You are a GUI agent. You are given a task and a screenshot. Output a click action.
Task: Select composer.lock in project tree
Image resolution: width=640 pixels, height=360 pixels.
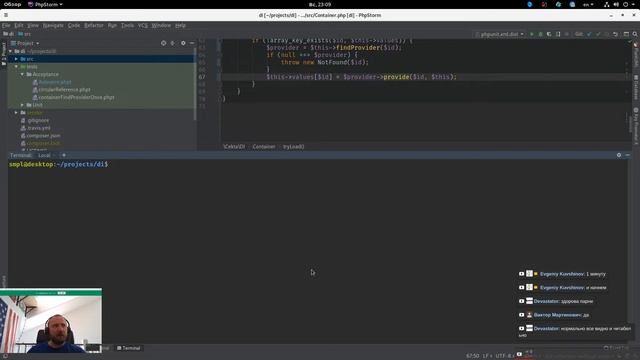(x=43, y=143)
